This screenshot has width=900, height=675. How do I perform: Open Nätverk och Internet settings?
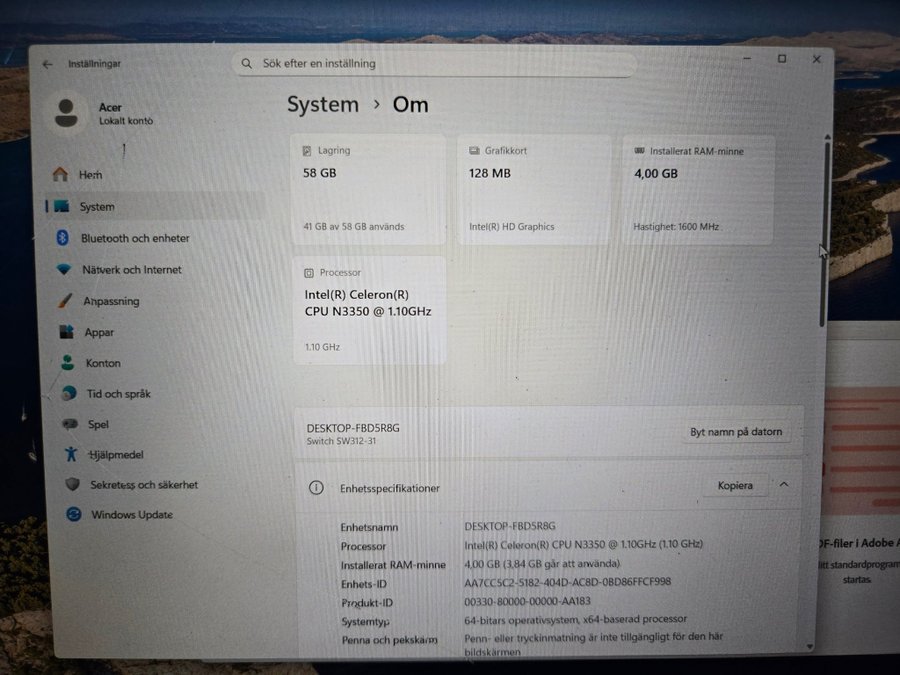point(131,270)
